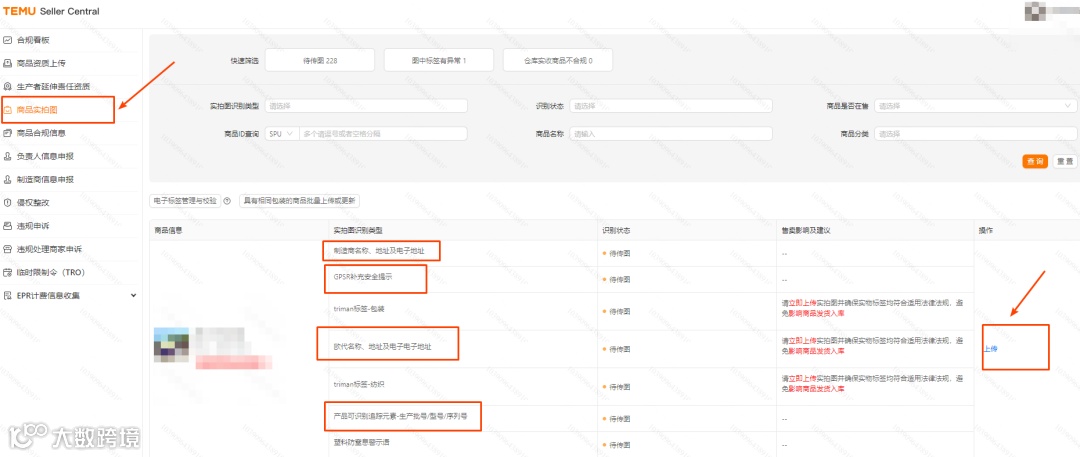Click the 负责人信息申报 person icon
1080x457 pixels.
click(x=8, y=156)
